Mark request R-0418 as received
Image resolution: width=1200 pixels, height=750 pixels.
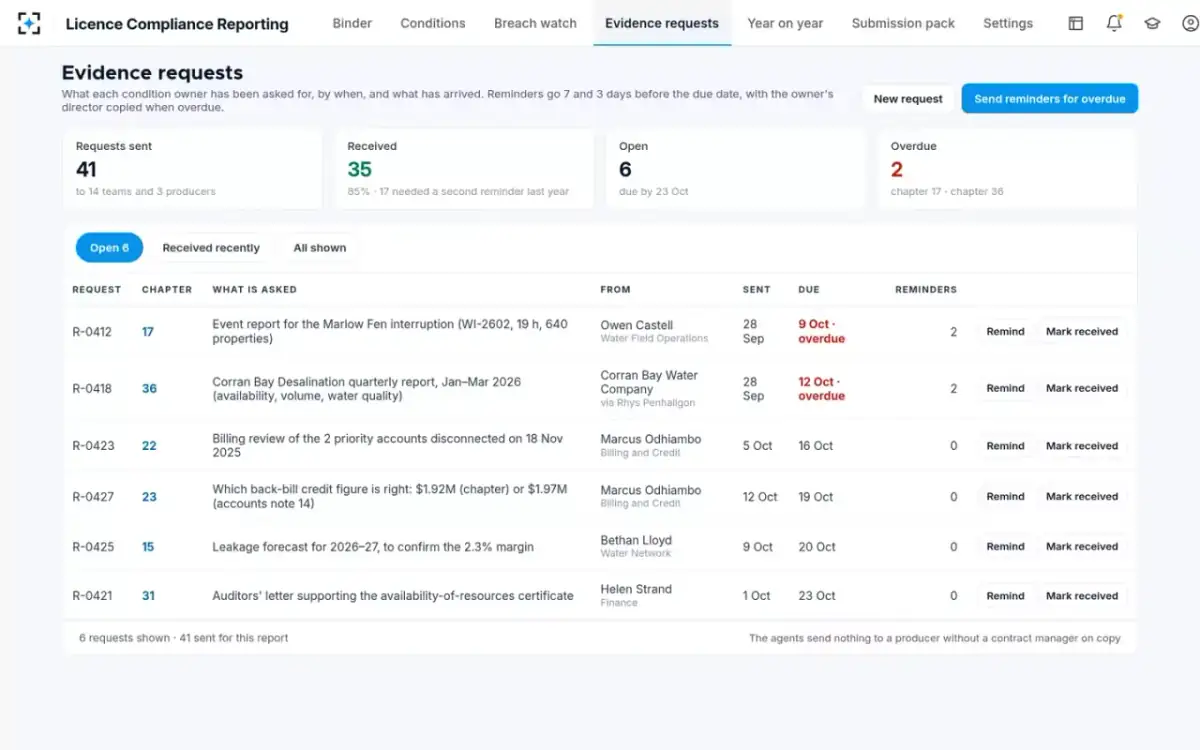pos(1082,389)
